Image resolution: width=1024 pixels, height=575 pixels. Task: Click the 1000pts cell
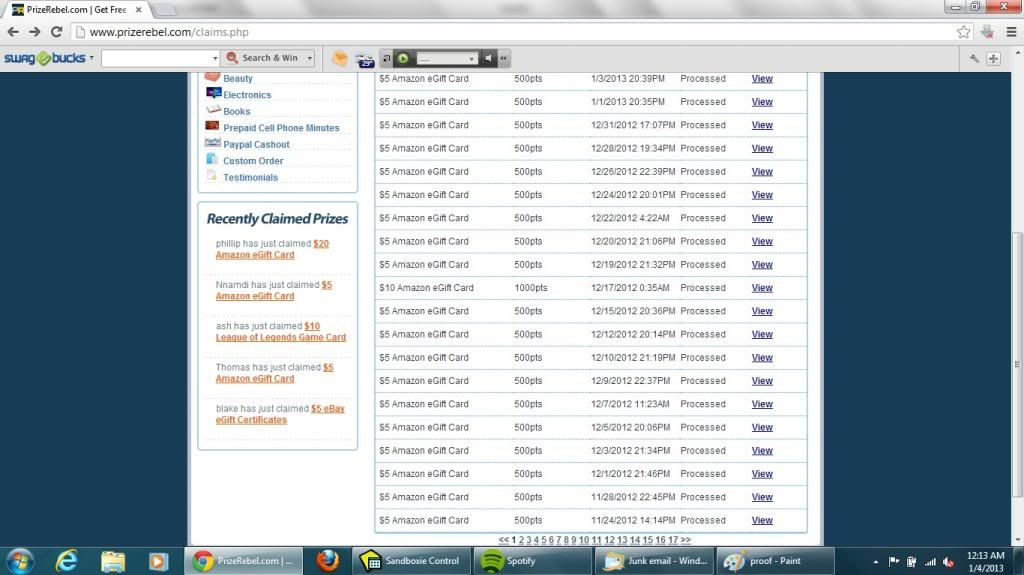tap(531, 288)
